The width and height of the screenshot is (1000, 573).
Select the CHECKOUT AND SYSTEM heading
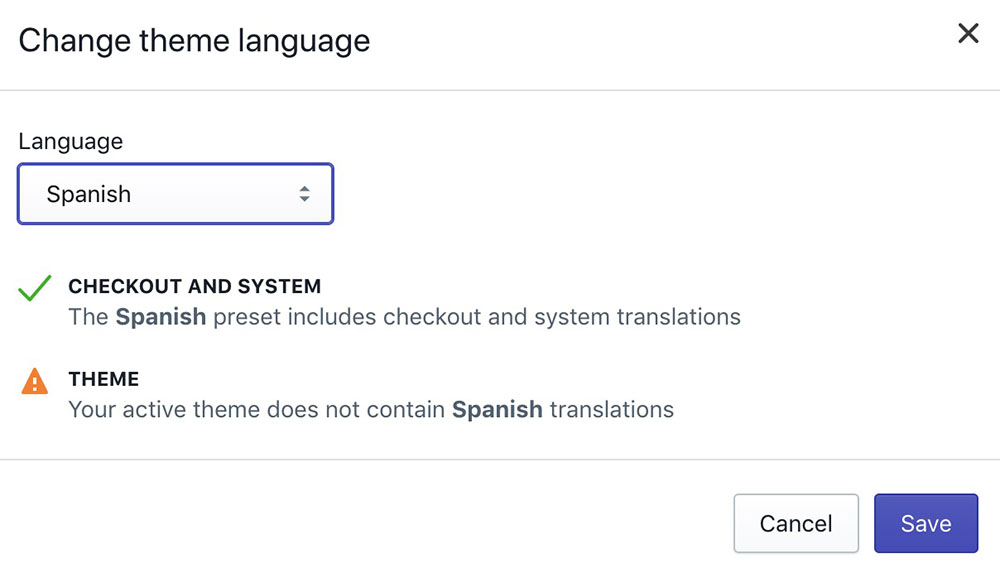[x=195, y=286]
